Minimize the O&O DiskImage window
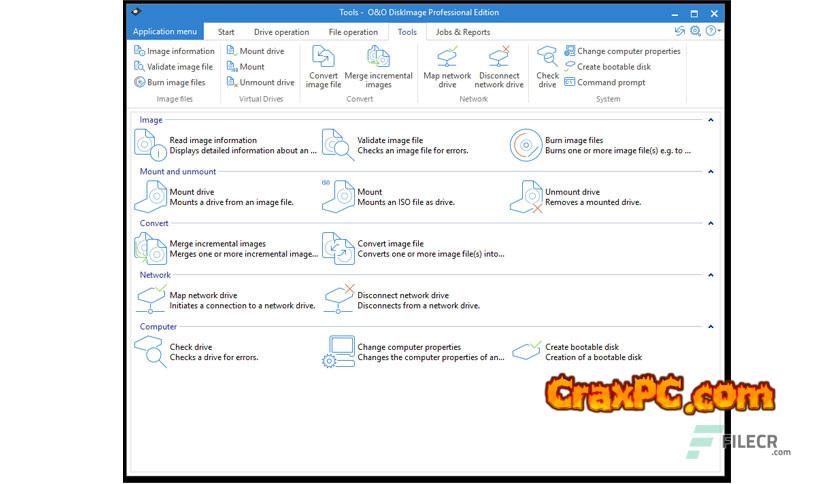 675,13
